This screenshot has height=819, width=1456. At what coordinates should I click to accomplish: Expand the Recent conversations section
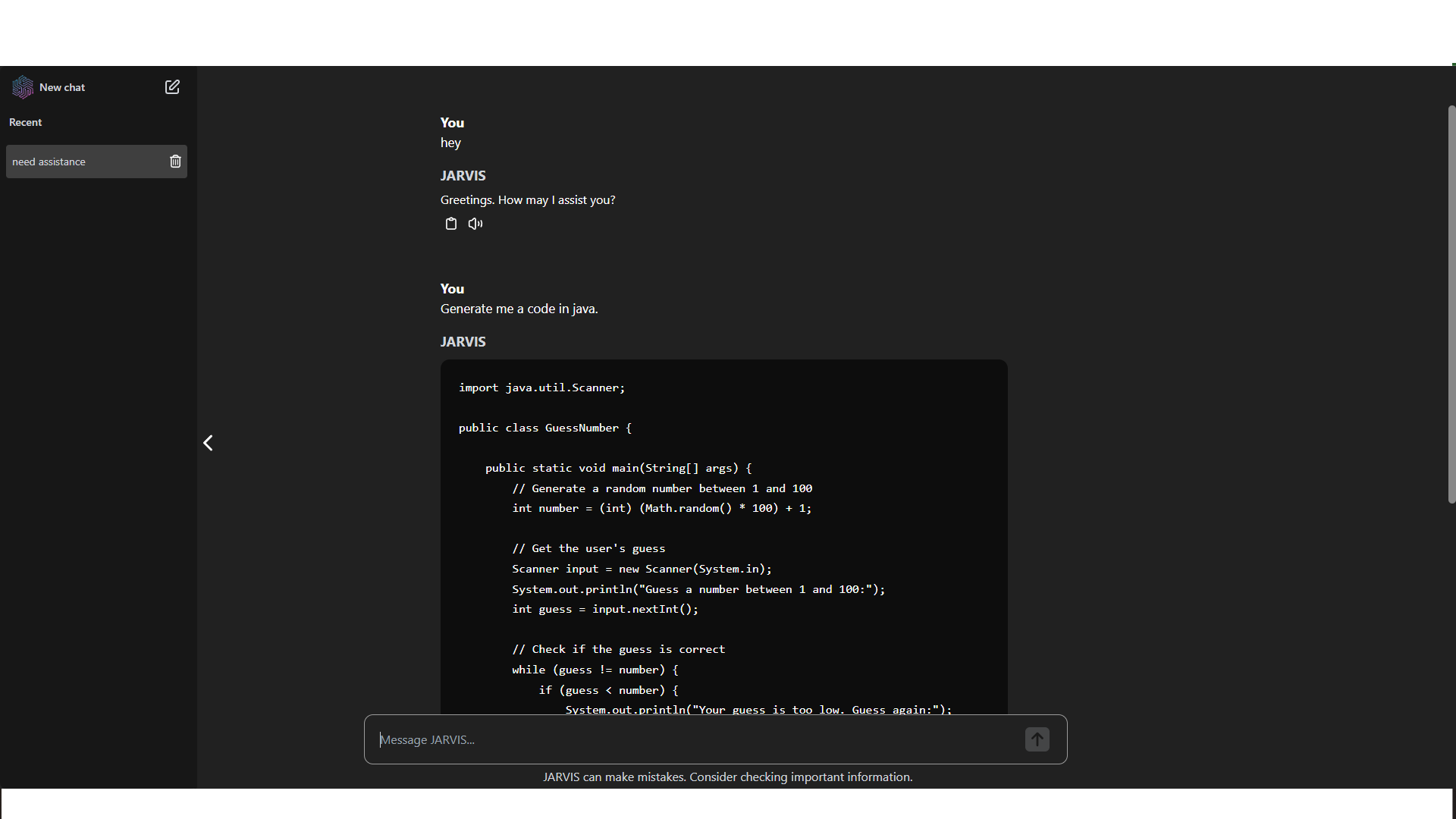pyautogui.click(x=25, y=122)
